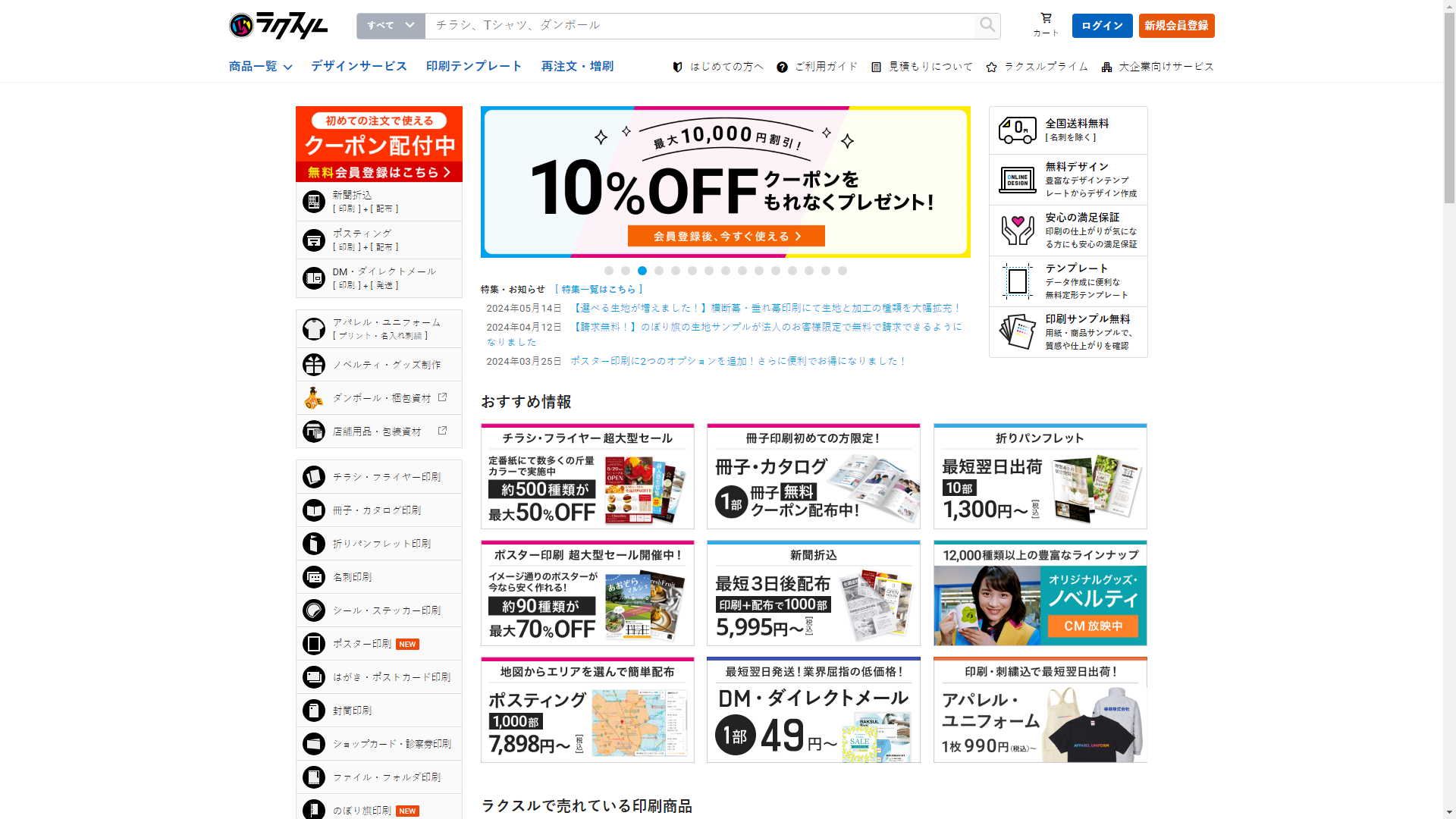Open the shopping cart icon
1456x819 pixels.
pyautogui.click(x=1046, y=18)
